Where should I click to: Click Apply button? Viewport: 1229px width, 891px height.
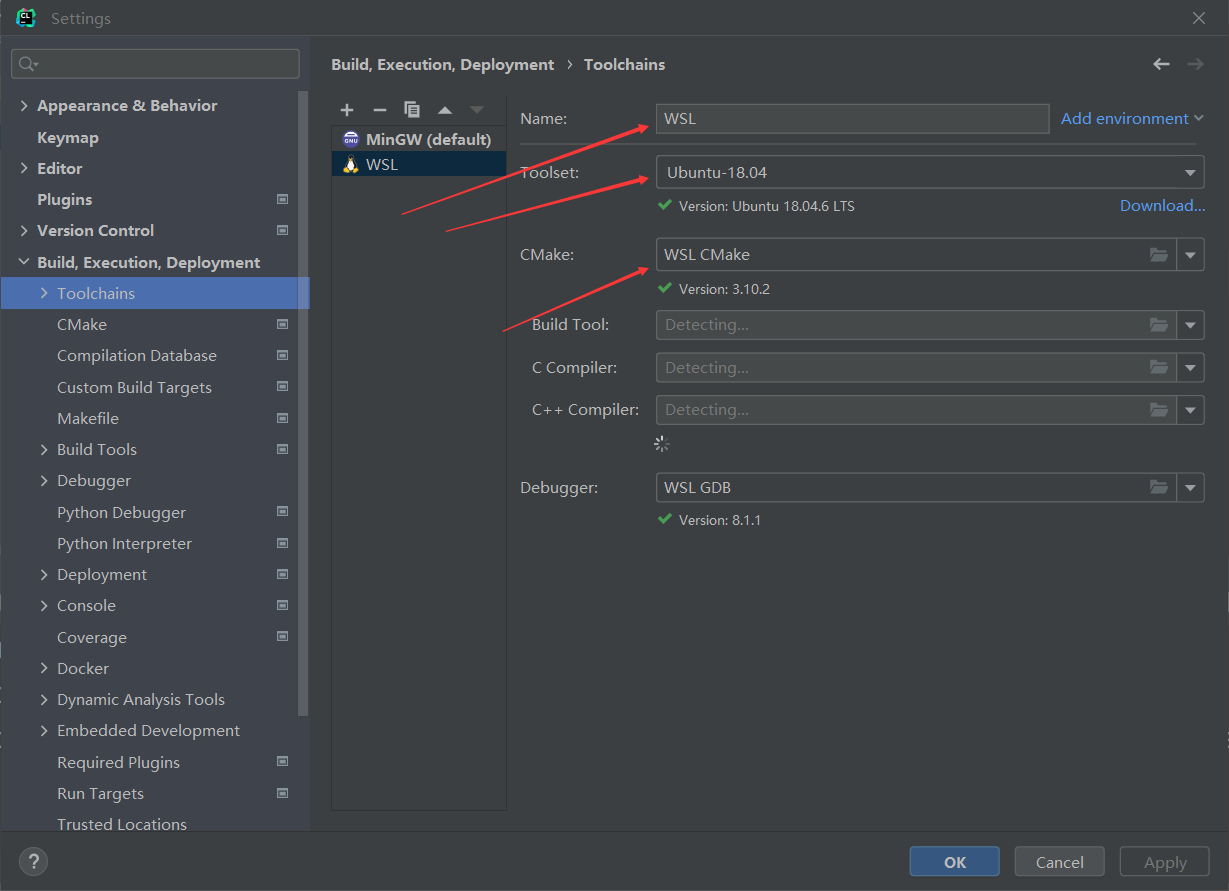pos(1165,862)
